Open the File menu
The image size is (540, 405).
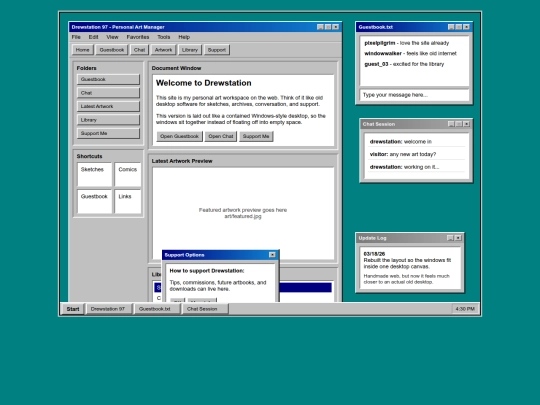(x=76, y=37)
